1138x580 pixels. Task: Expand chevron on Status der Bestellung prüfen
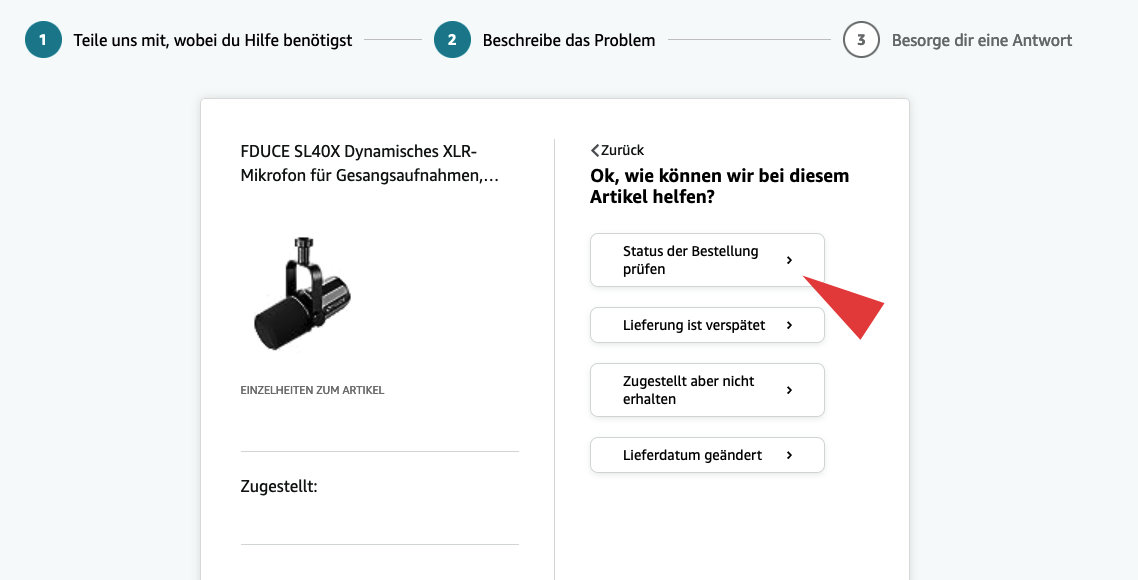coord(789,260)
